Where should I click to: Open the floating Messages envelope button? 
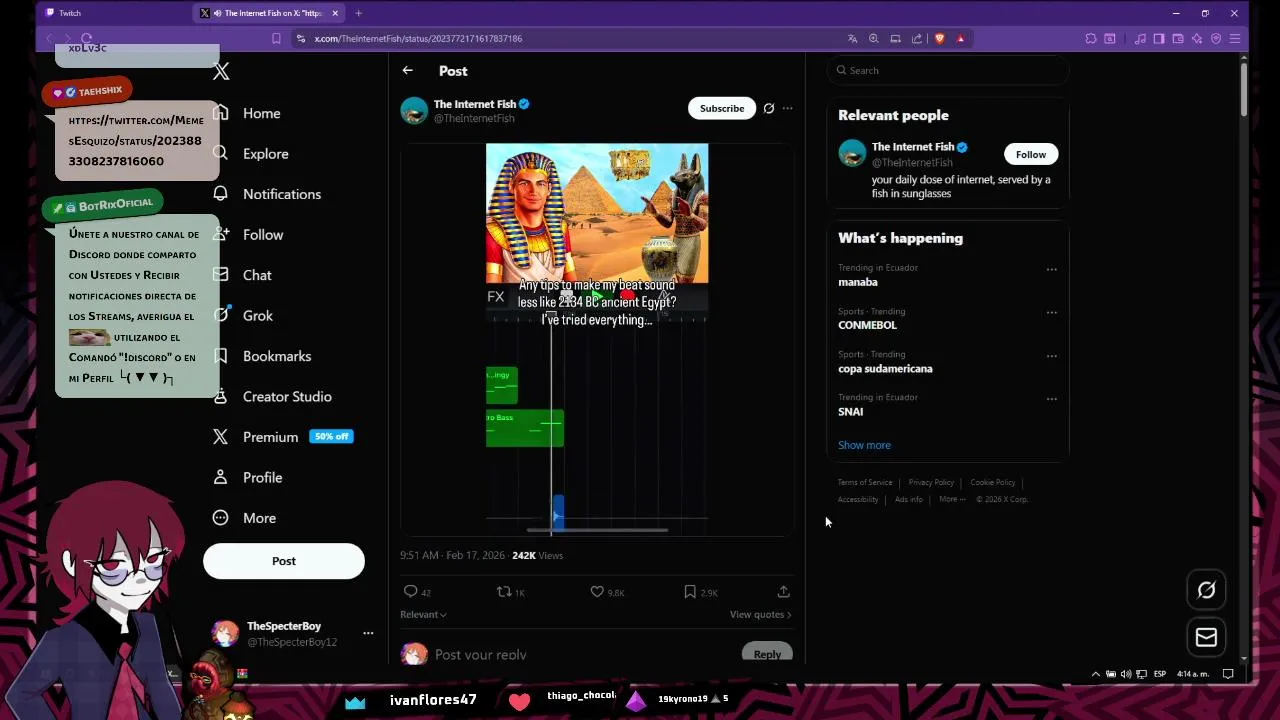coord(1206,637)
